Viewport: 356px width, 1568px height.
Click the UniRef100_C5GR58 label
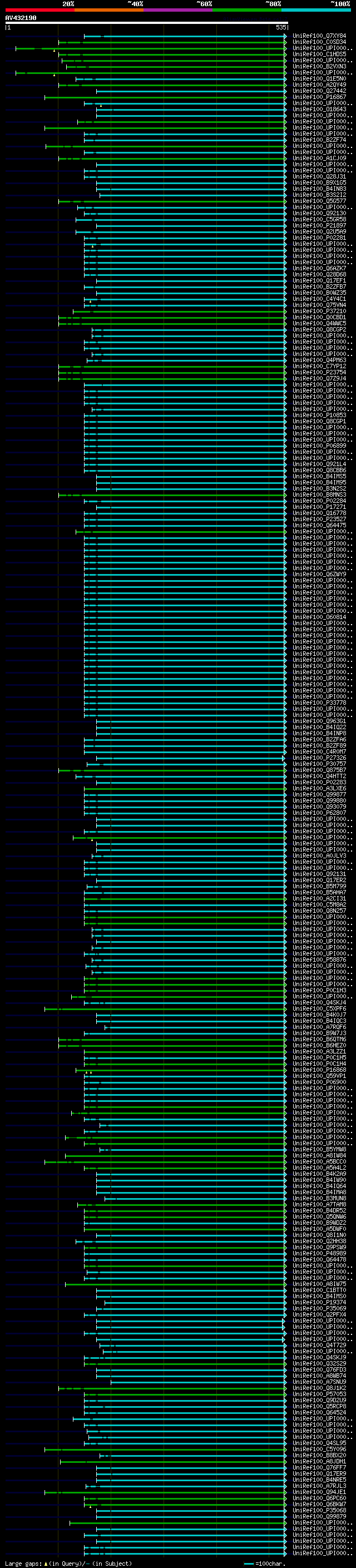pyautogui.click(x=319, y=220)
